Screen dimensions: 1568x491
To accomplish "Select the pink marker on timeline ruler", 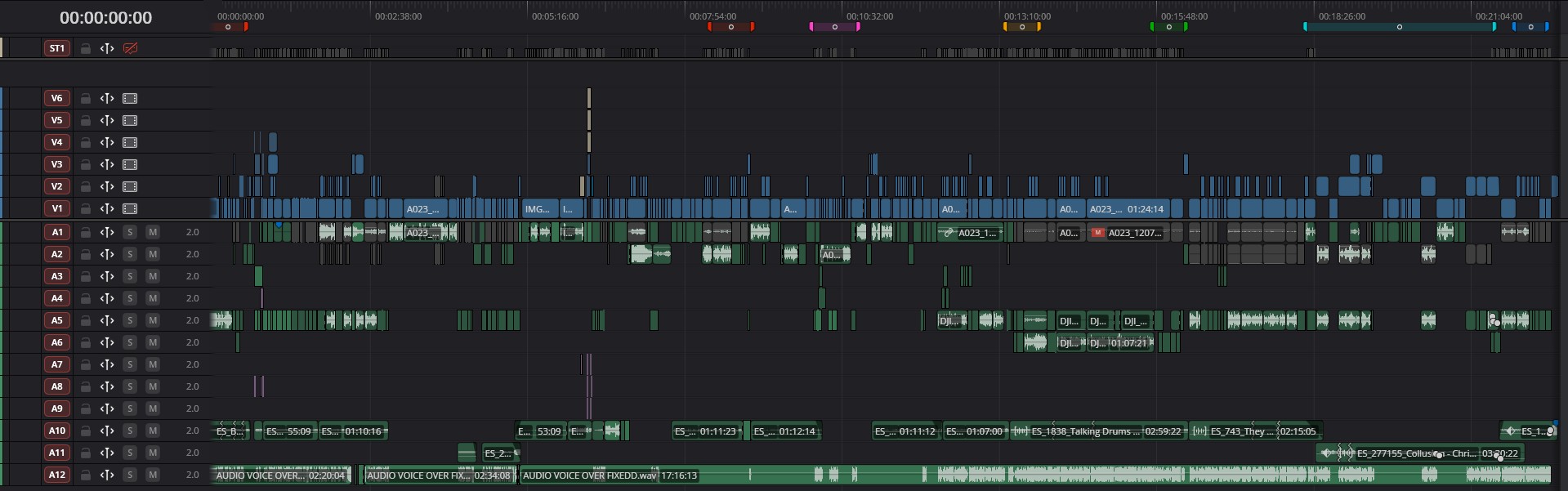I will point(834,27).
